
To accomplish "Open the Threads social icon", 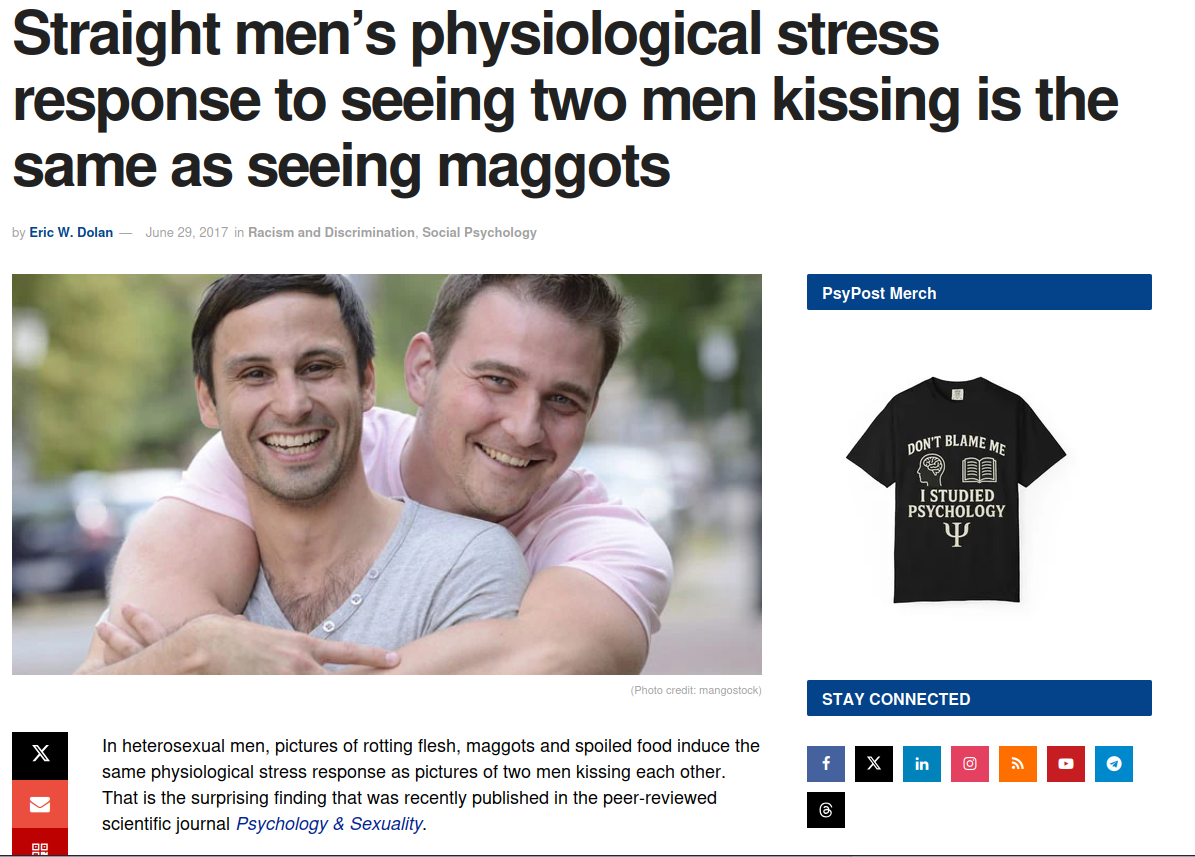I will pyautogui.click(x=825, y=810).
